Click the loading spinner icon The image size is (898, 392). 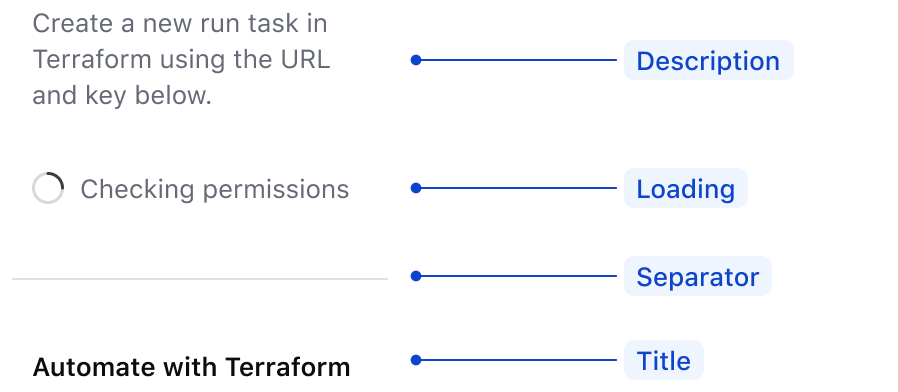tap(48, 188)
